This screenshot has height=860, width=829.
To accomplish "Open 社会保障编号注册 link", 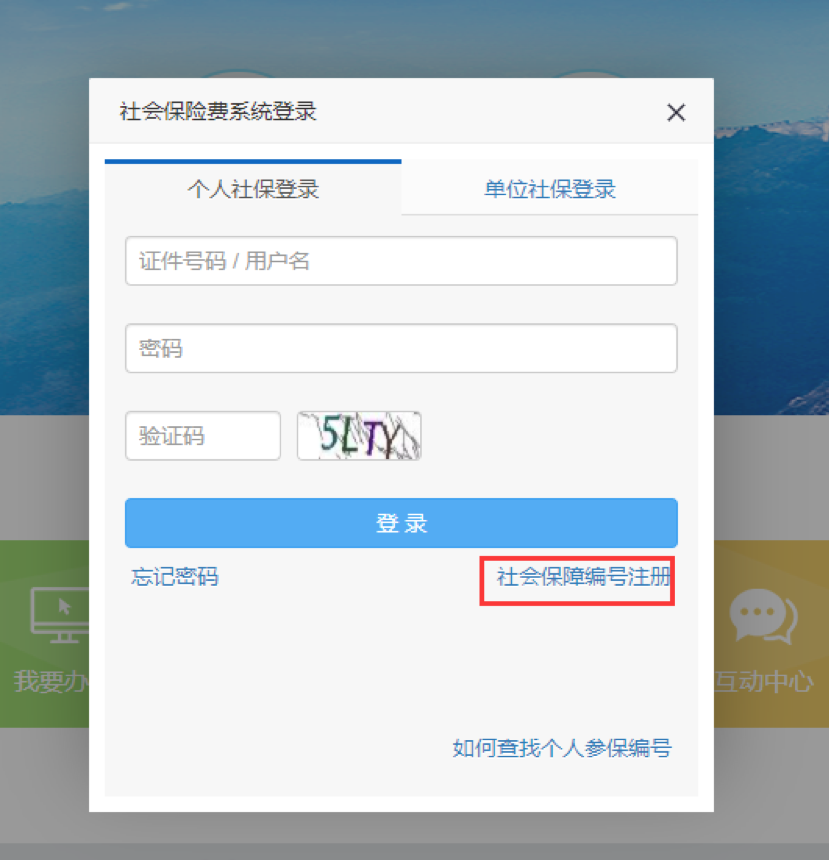I will coord(584,576).
